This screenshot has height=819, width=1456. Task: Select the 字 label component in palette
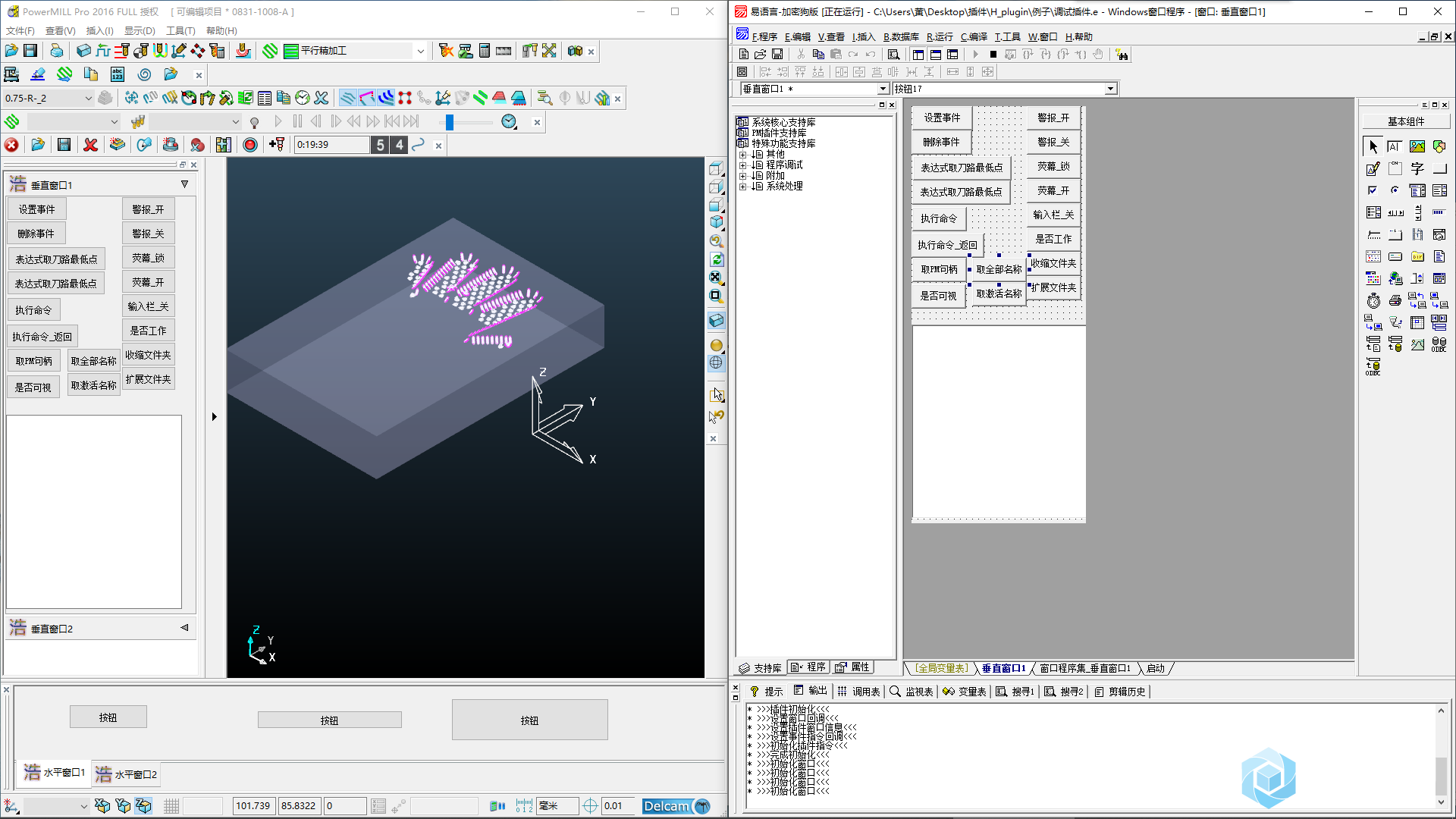[x=1417, y=168]
